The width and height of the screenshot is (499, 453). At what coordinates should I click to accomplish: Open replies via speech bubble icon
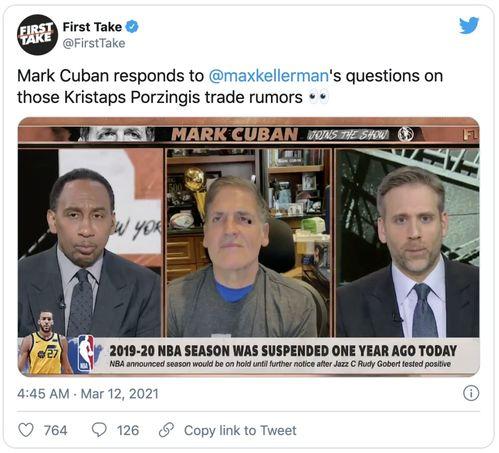(99, 430)
